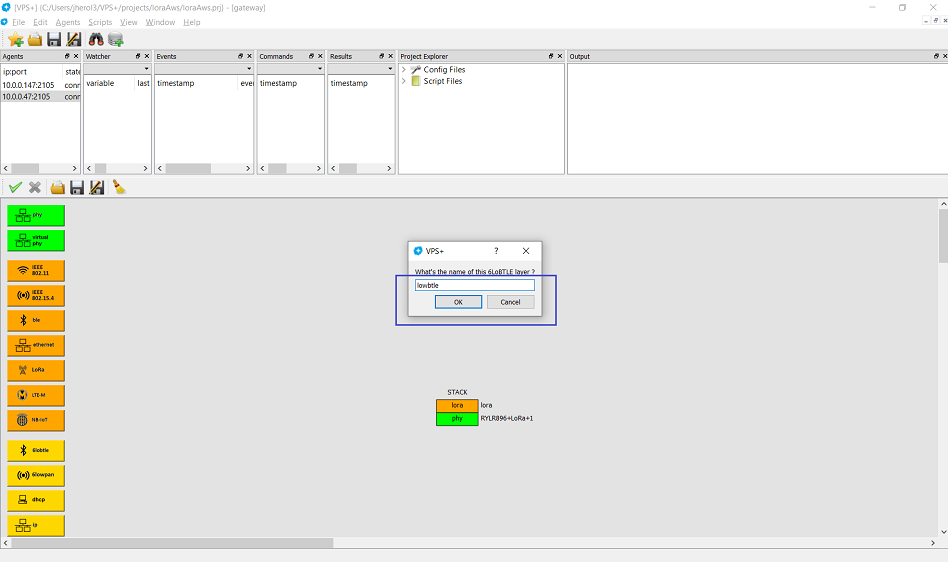Open the Scripts menu

point(100,22)
